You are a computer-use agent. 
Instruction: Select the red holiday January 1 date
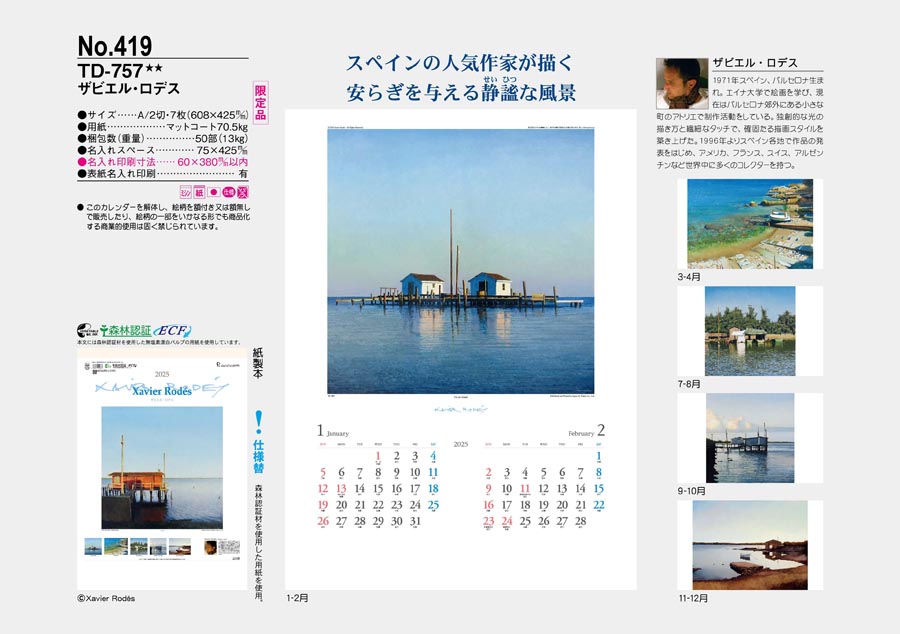pos(378,457)
